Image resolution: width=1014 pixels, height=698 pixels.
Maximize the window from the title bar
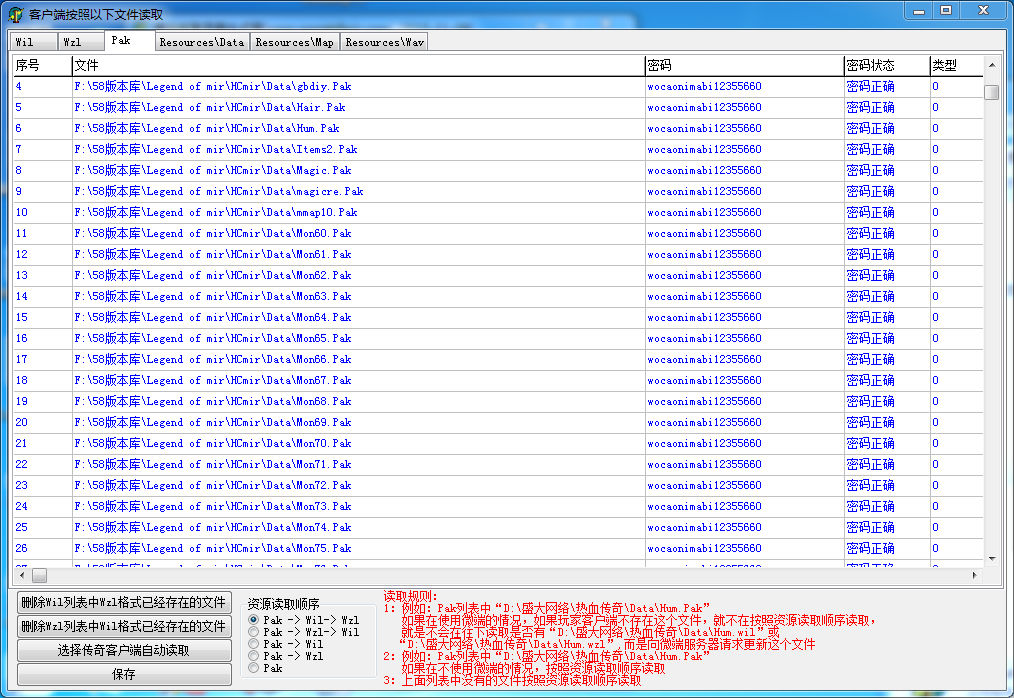945,10
